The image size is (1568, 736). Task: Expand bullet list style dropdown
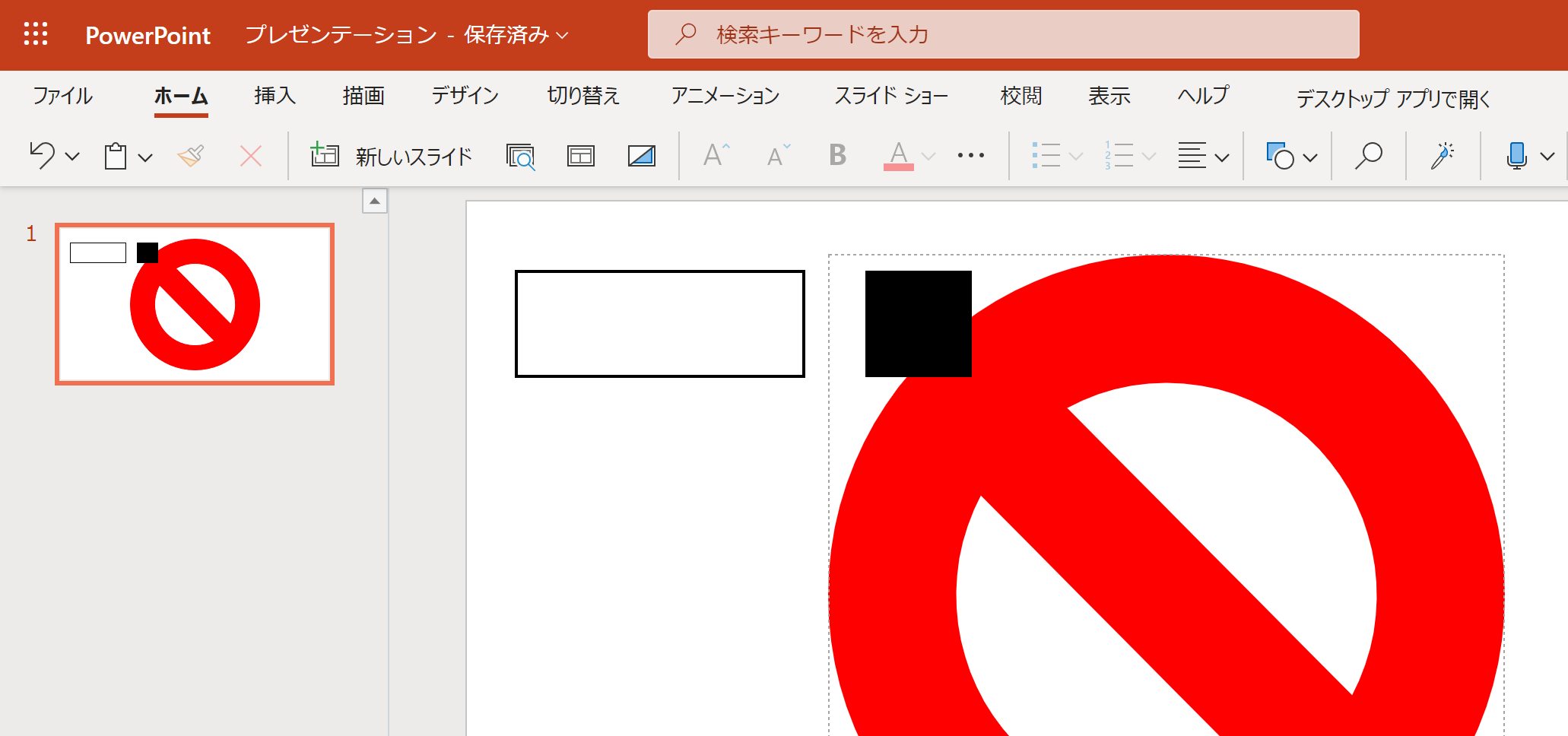[1076, 157]
